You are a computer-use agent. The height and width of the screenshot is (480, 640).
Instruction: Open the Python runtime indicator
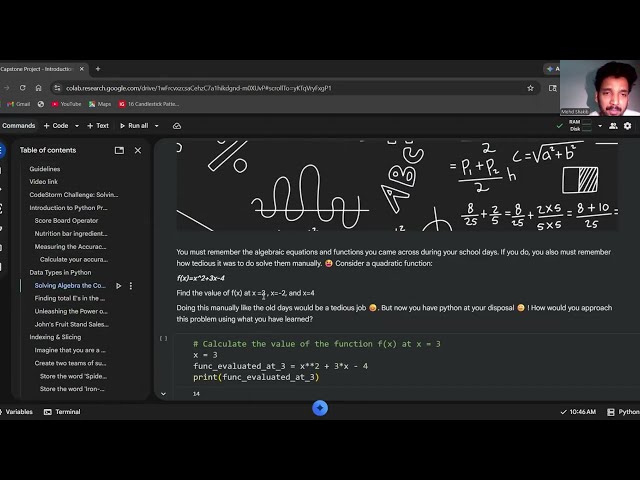pos(623,412)
